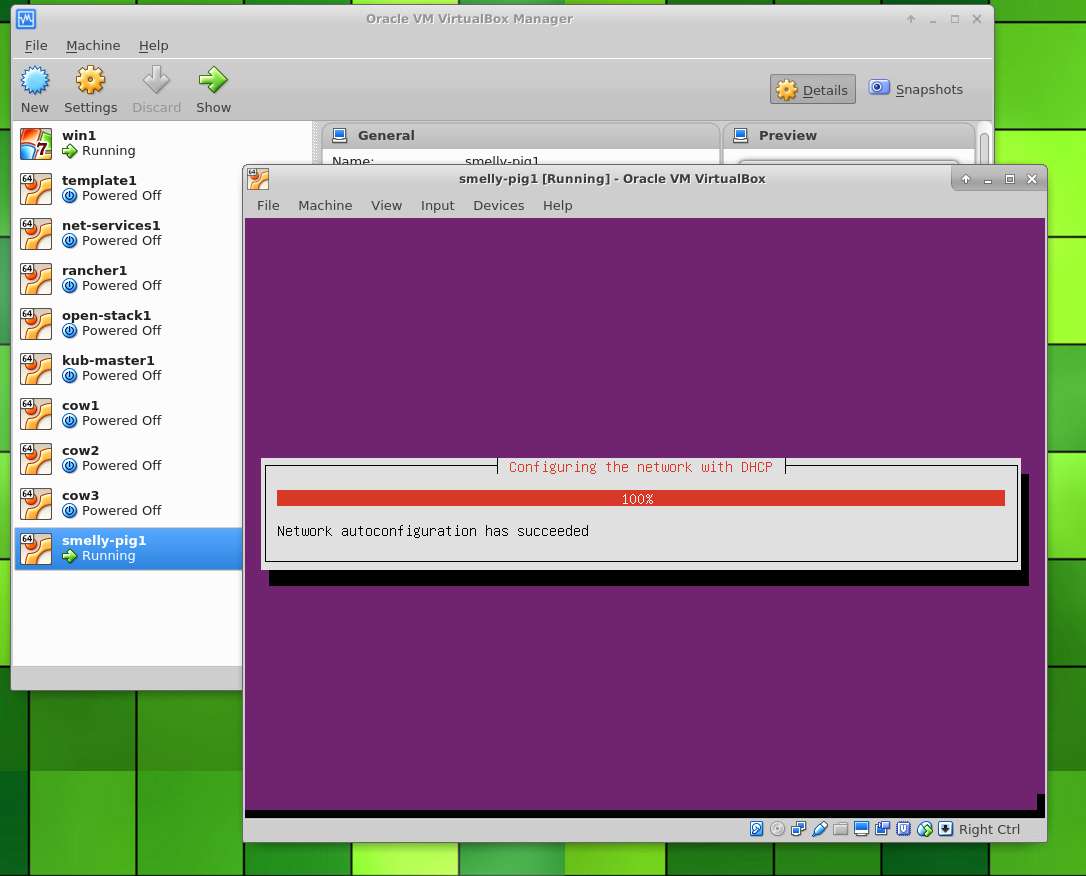1086x876 pixels.
Task: Open File menu in VirtualBox Manager
Action: (x=36, y=46)
